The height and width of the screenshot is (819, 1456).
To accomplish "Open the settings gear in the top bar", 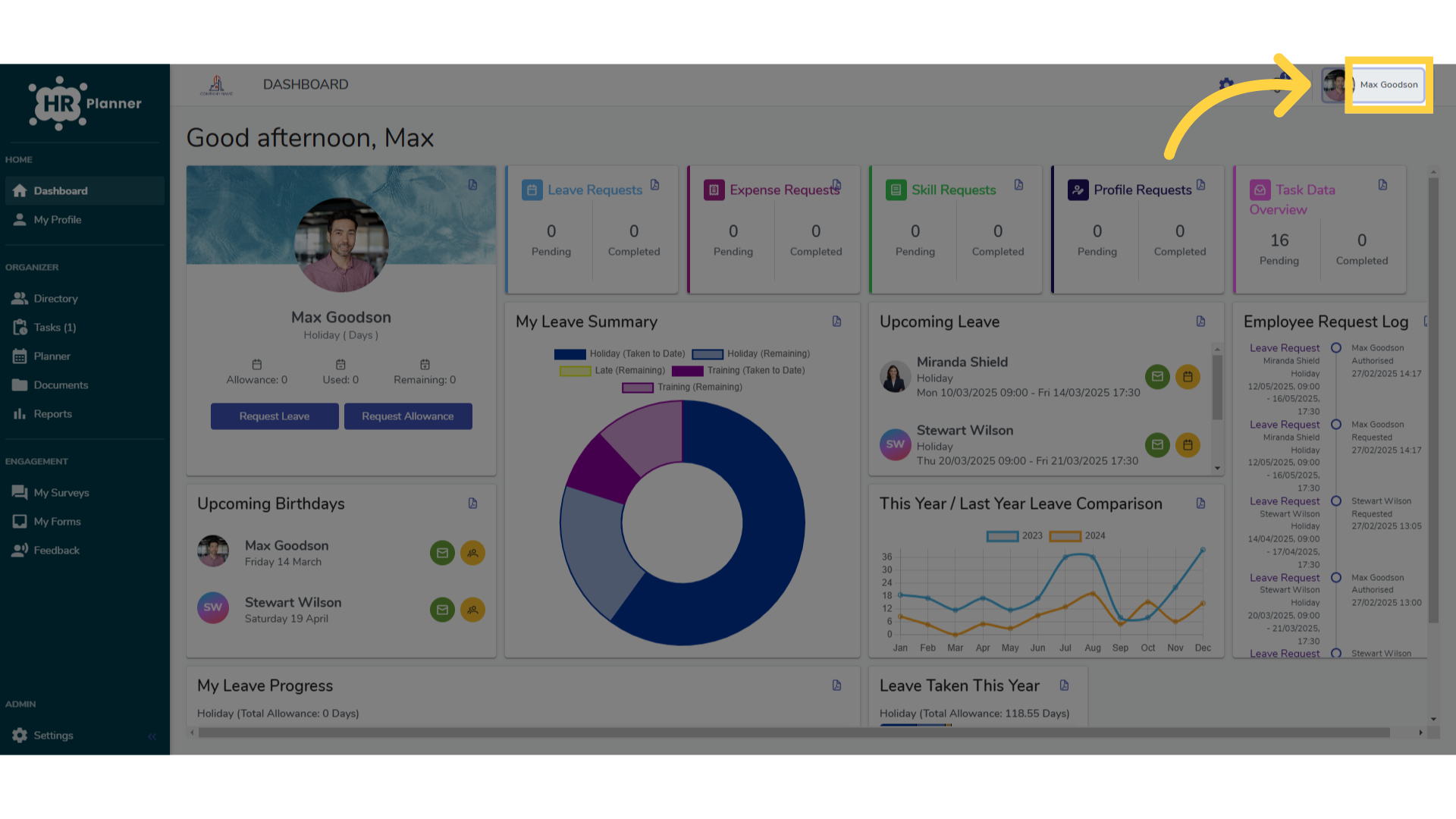I will coord(1226,84).
